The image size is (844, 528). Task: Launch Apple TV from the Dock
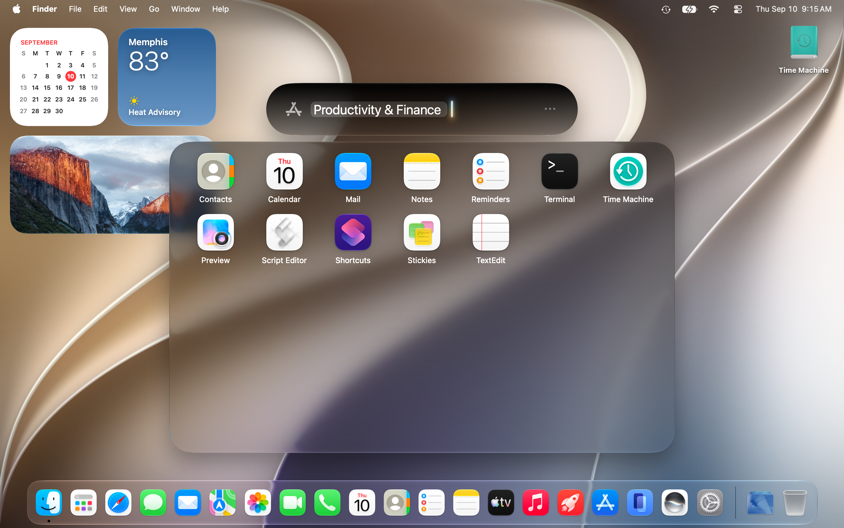pyautogui.click(x=501, y=503)
